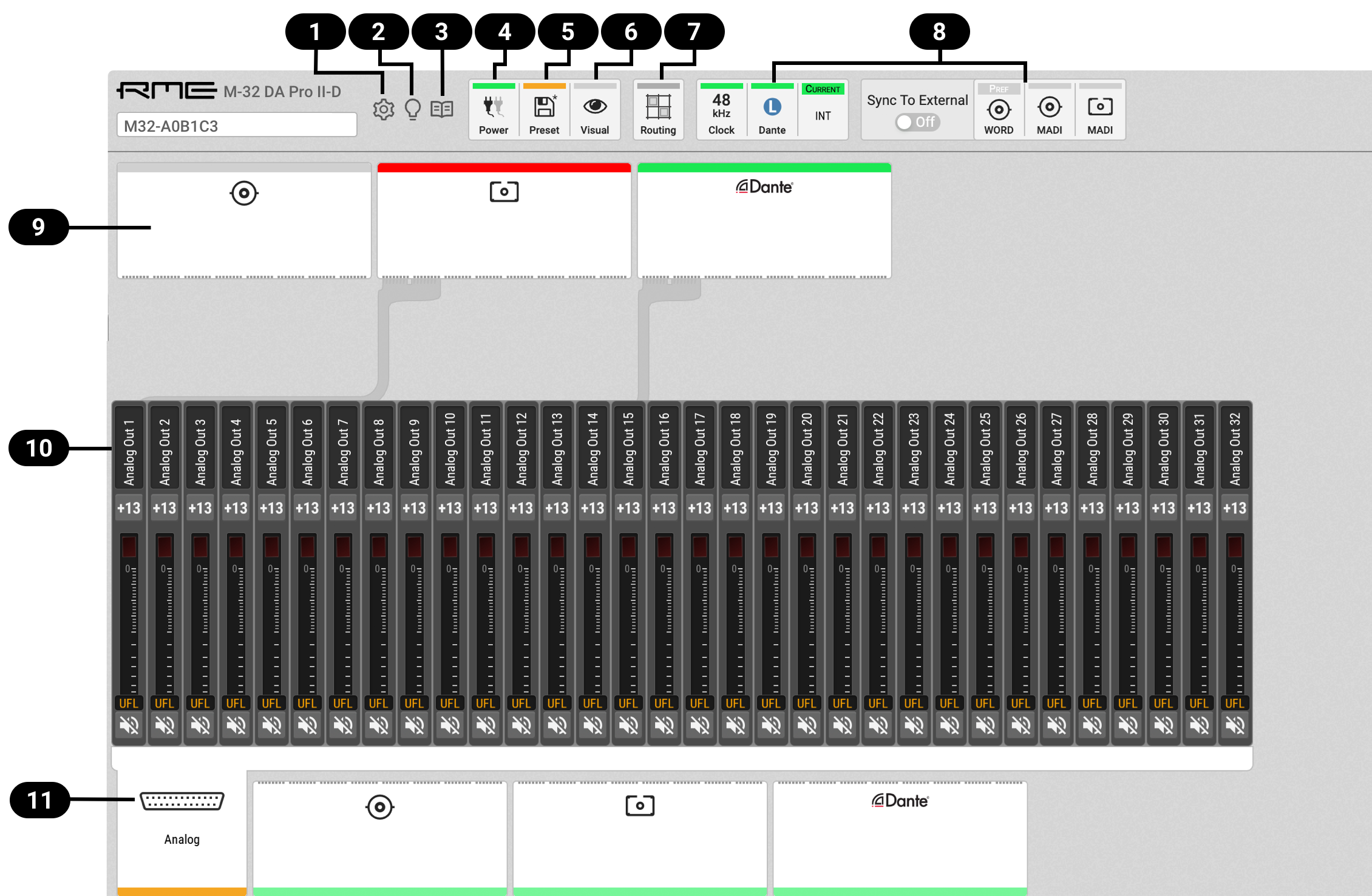The width and height of the screenshot is (1372, 896).
Task: Click UFL indicator of Analog Out 7
Action: (x=343, y=703)
